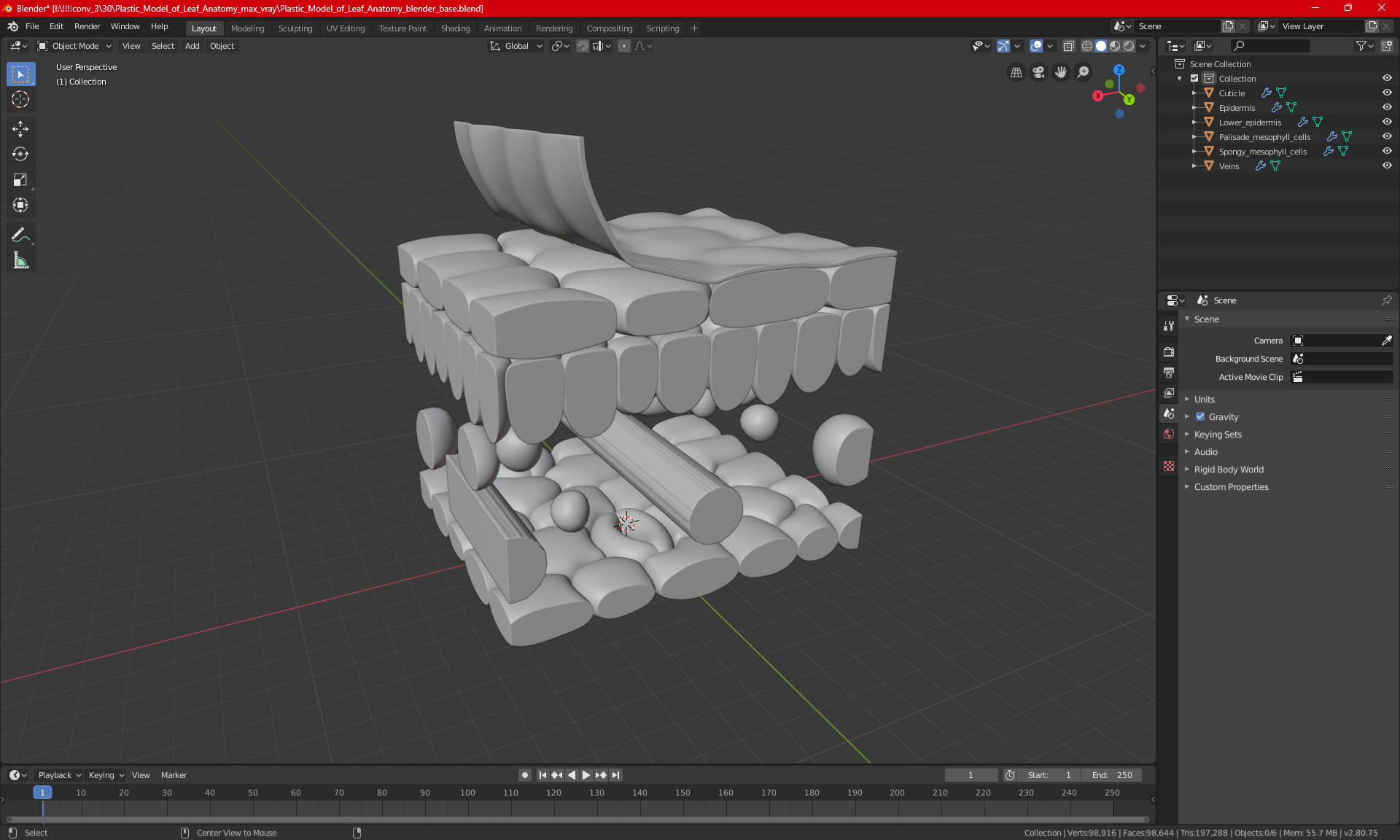Play the animation forward
The image size is (1400, 840).
[586, 775]
